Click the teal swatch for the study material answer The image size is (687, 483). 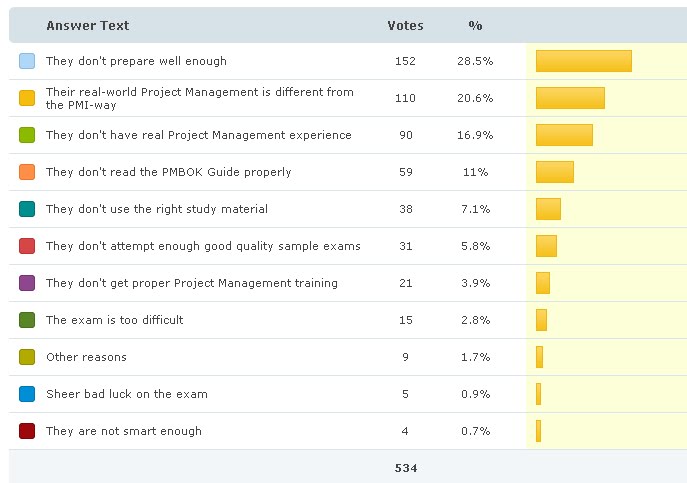[x=27, y=209]
